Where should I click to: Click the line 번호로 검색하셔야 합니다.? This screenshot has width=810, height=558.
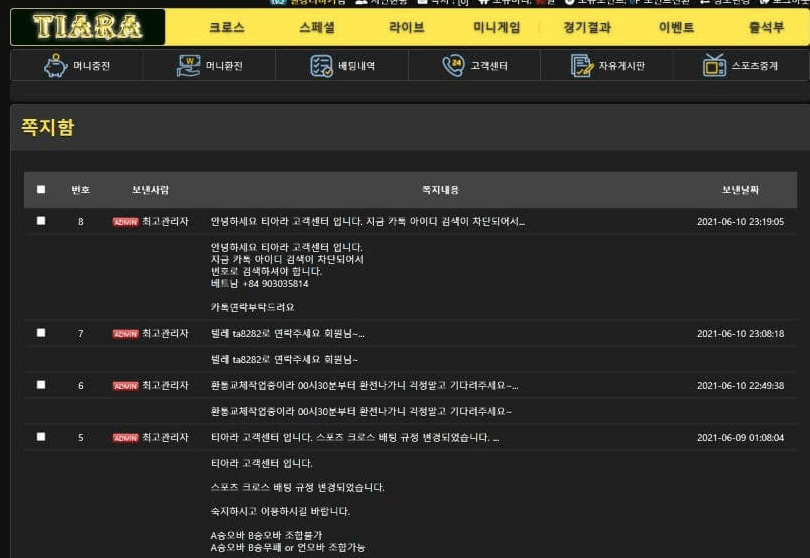[266, 271]
